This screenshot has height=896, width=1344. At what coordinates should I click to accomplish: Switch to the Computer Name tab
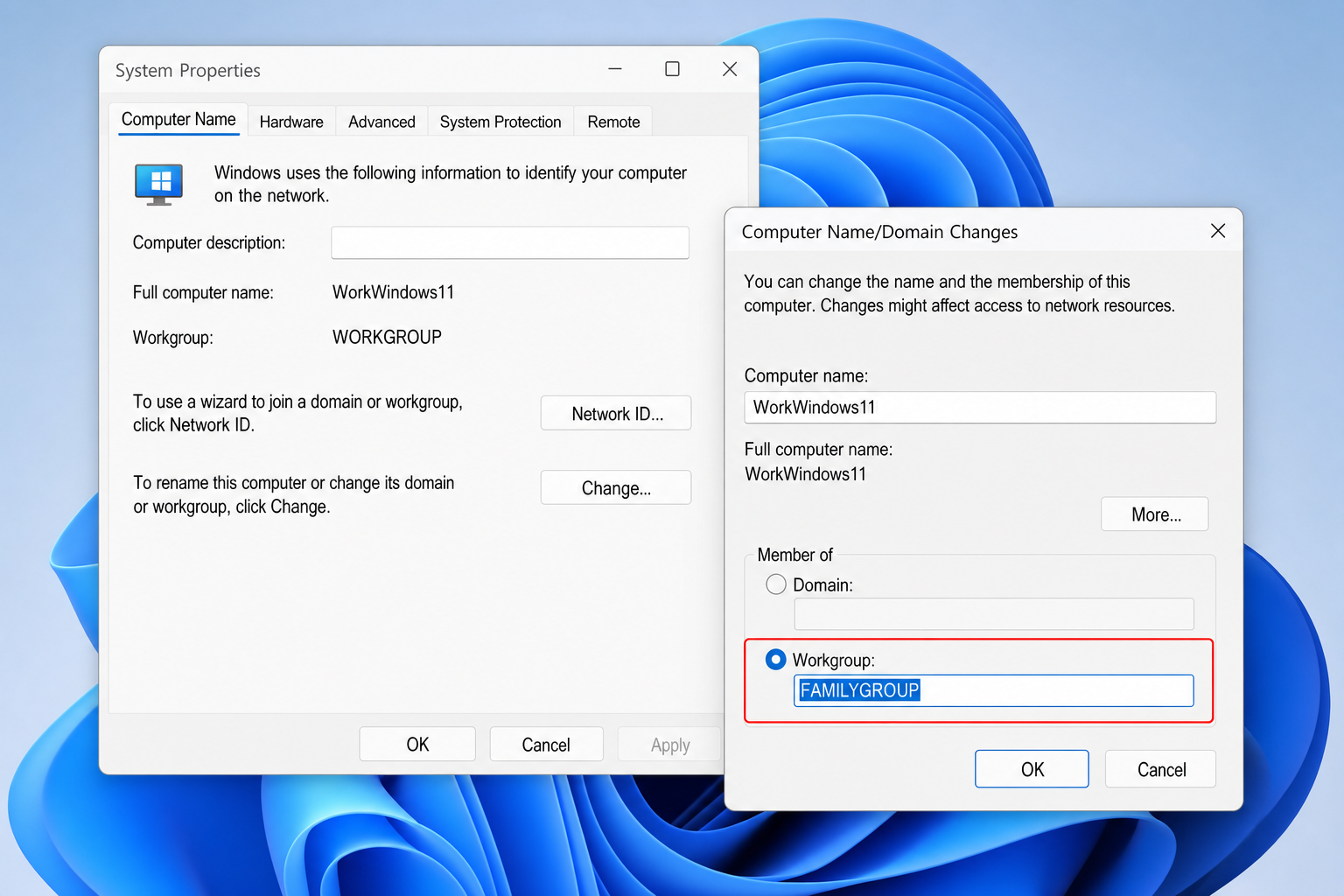(x=178, y=120)
